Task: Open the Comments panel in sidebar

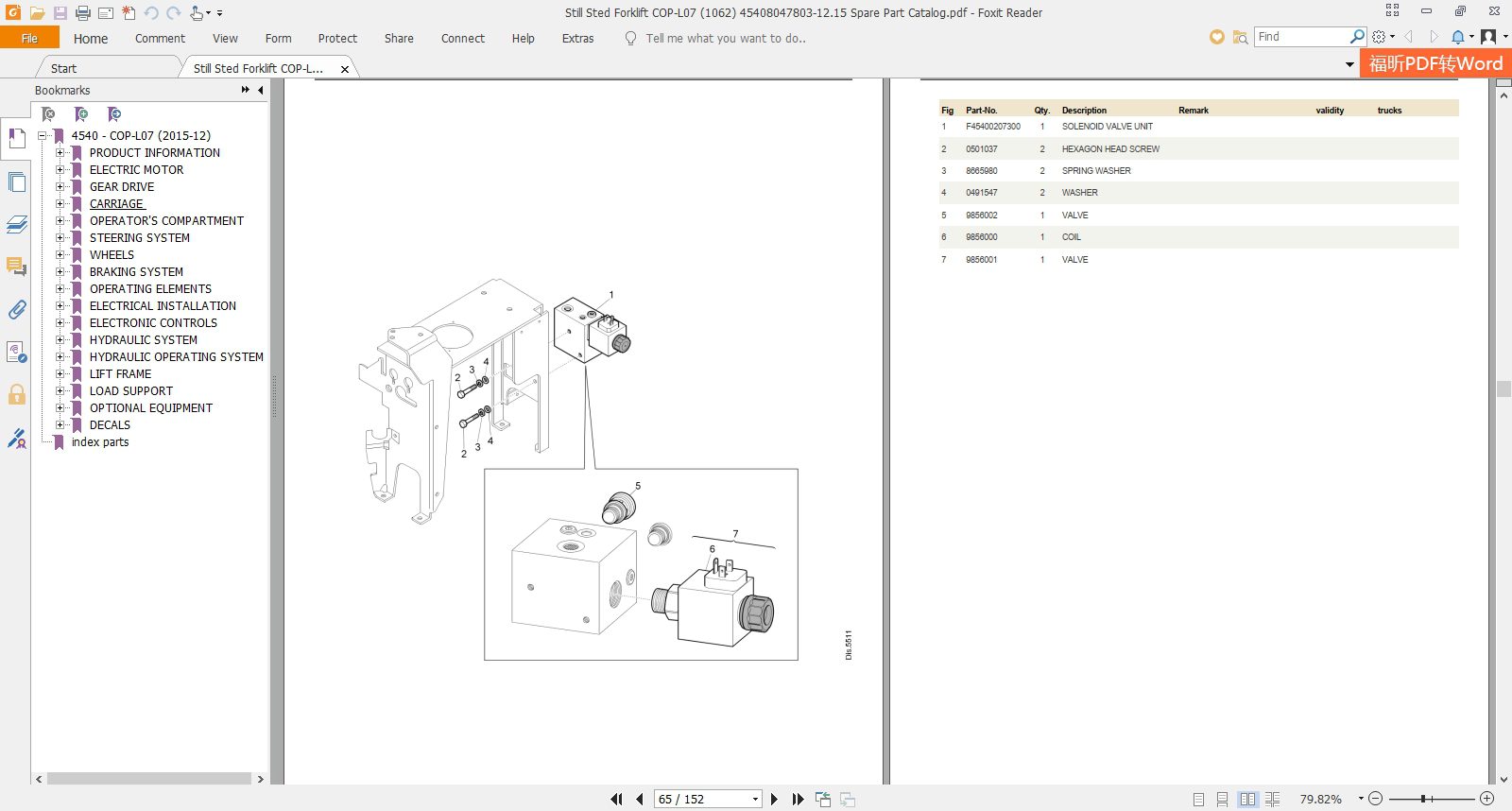Action: (x=16, y=267)
